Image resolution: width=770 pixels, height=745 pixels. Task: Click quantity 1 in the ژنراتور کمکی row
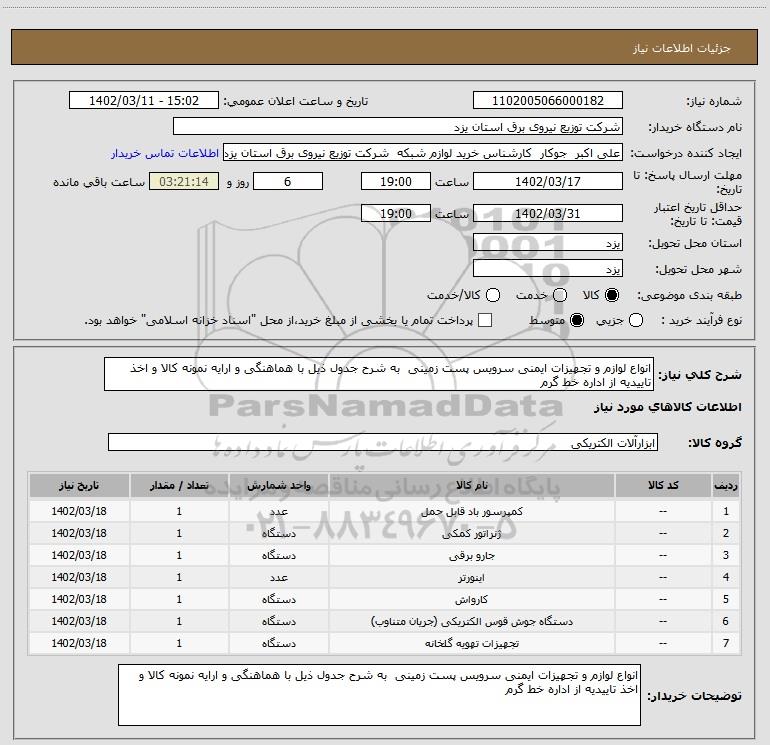click(x=179, y=533)
